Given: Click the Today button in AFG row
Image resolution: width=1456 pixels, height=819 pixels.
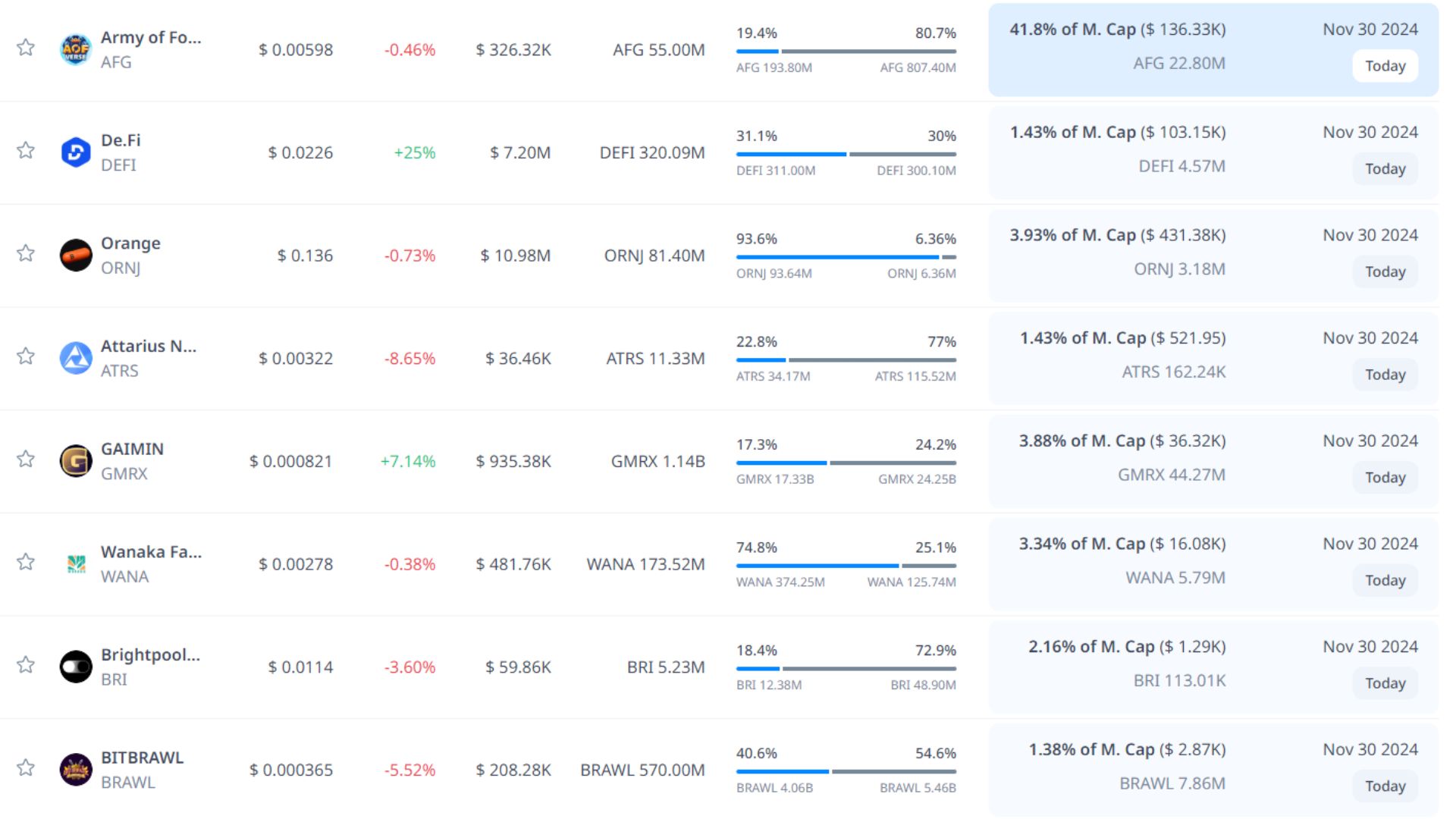Looking at the screenshot, I should [1385, 66].
